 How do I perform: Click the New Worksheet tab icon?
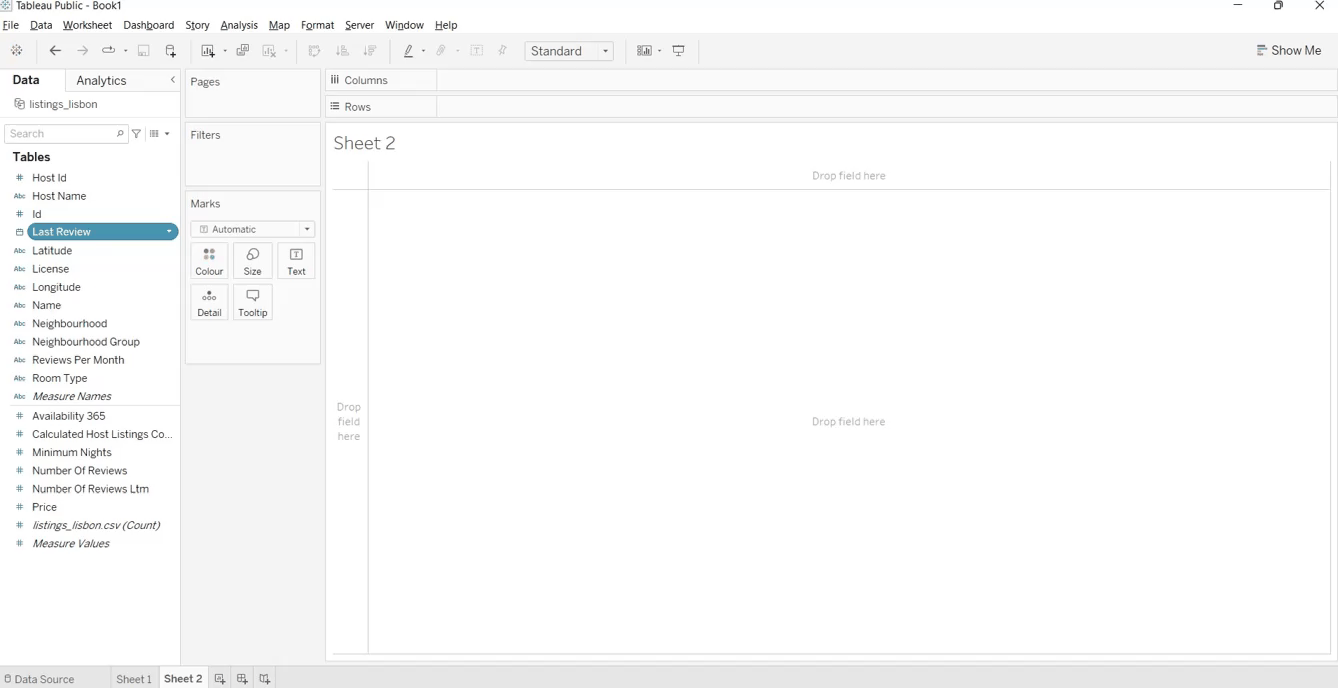click(x=220, y=679)
